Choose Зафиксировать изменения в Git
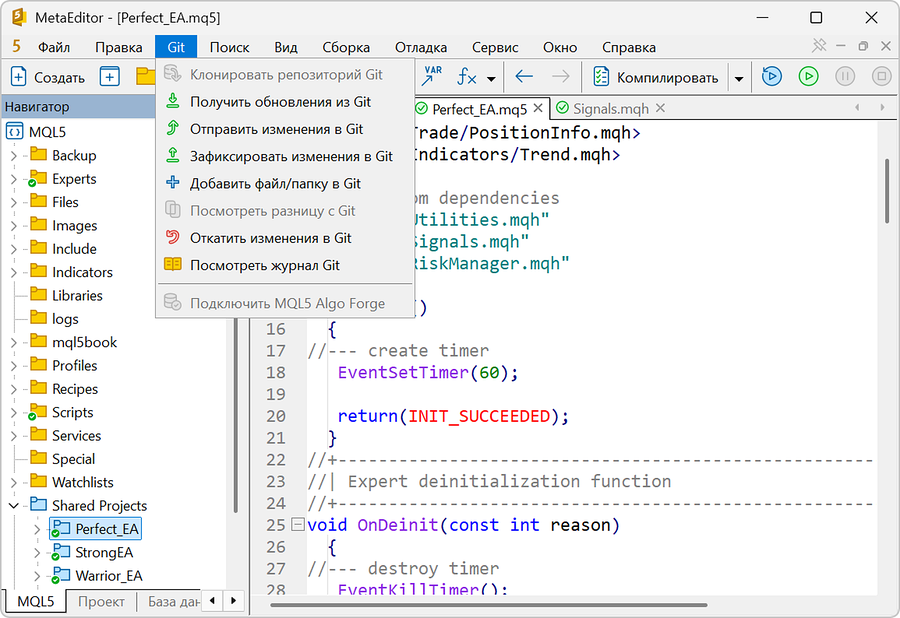The image size is (900, 618). tap(285, 156)
